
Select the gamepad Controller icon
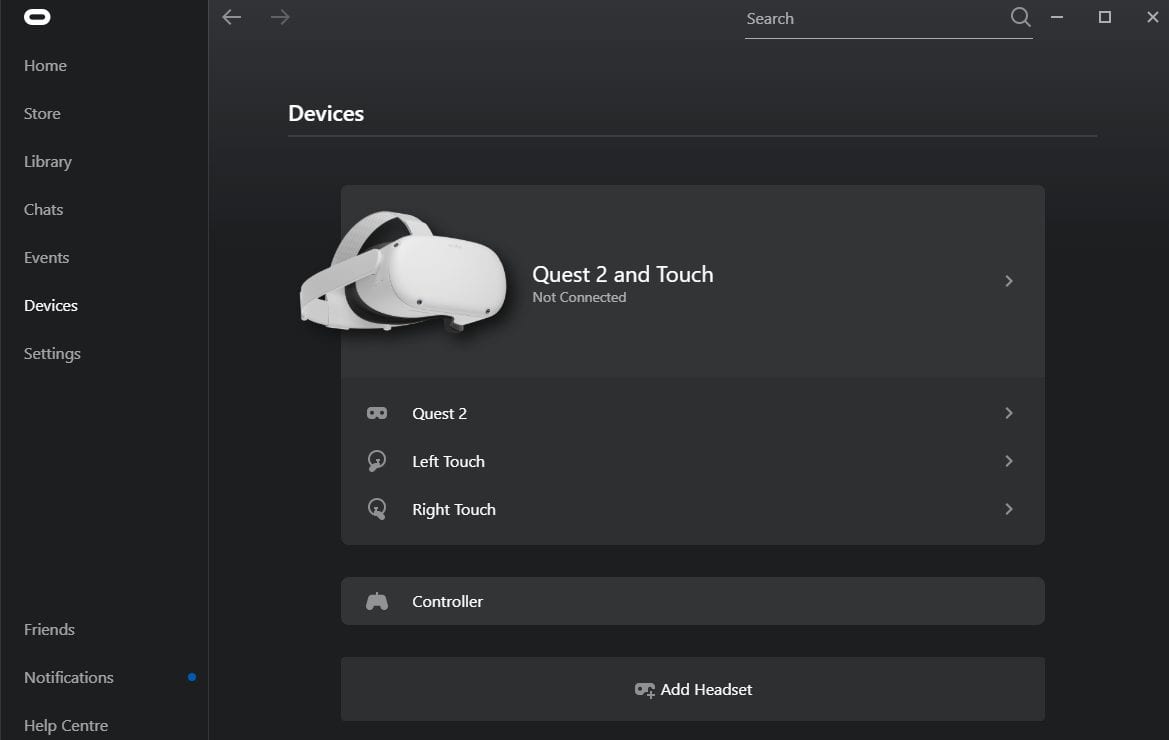click(377, 600)
